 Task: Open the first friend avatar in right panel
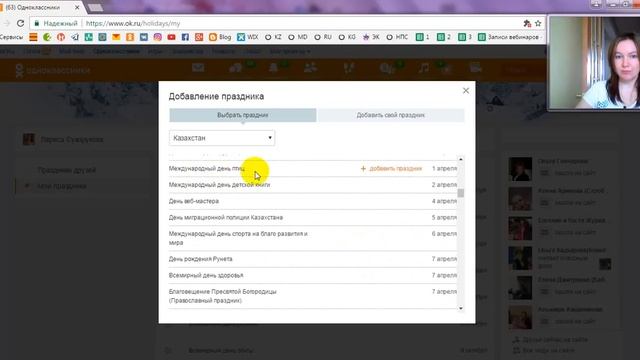pos(520,169)
